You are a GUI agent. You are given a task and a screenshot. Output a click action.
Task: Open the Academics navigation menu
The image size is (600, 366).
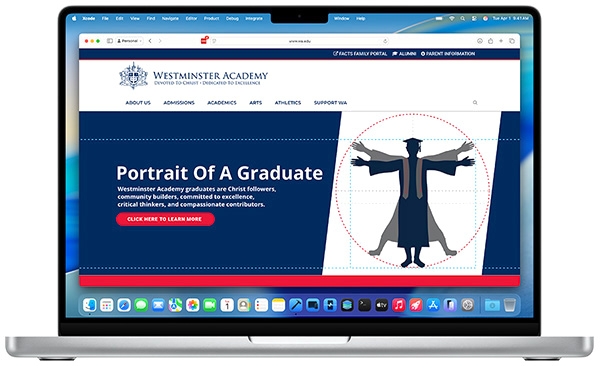(222, 103)
